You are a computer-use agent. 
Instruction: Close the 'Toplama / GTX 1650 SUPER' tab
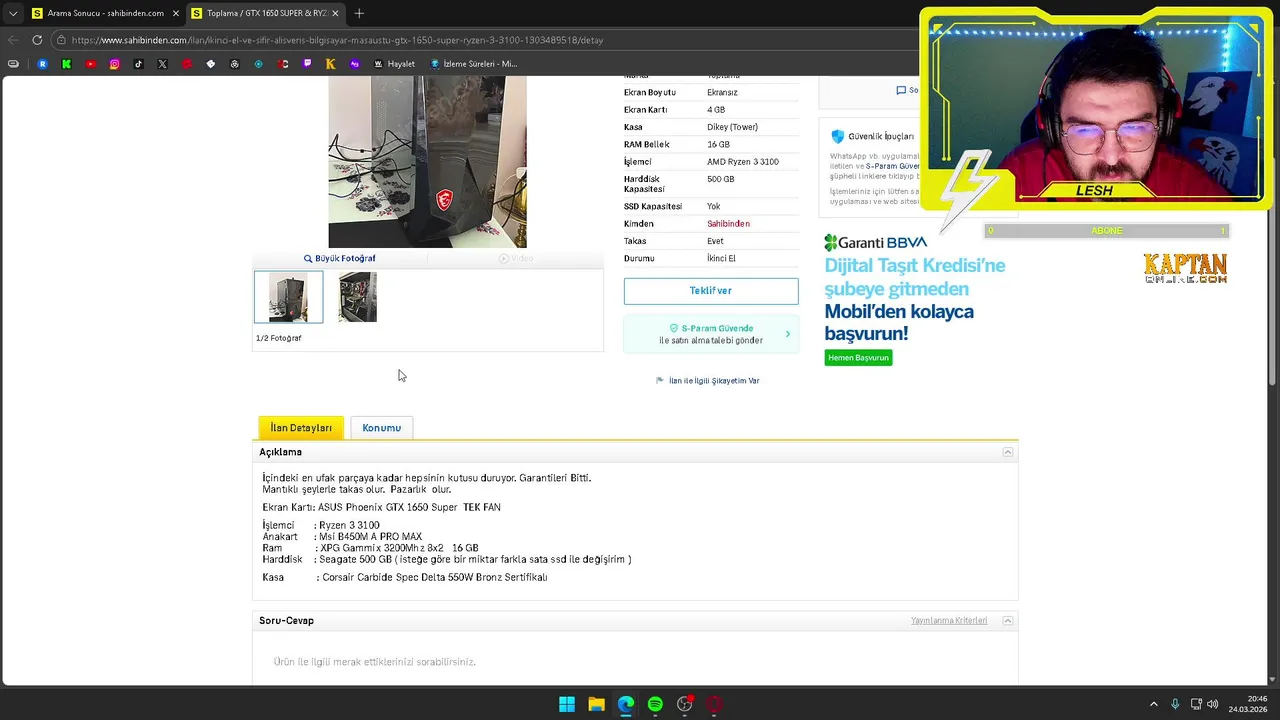click(335, 13)
